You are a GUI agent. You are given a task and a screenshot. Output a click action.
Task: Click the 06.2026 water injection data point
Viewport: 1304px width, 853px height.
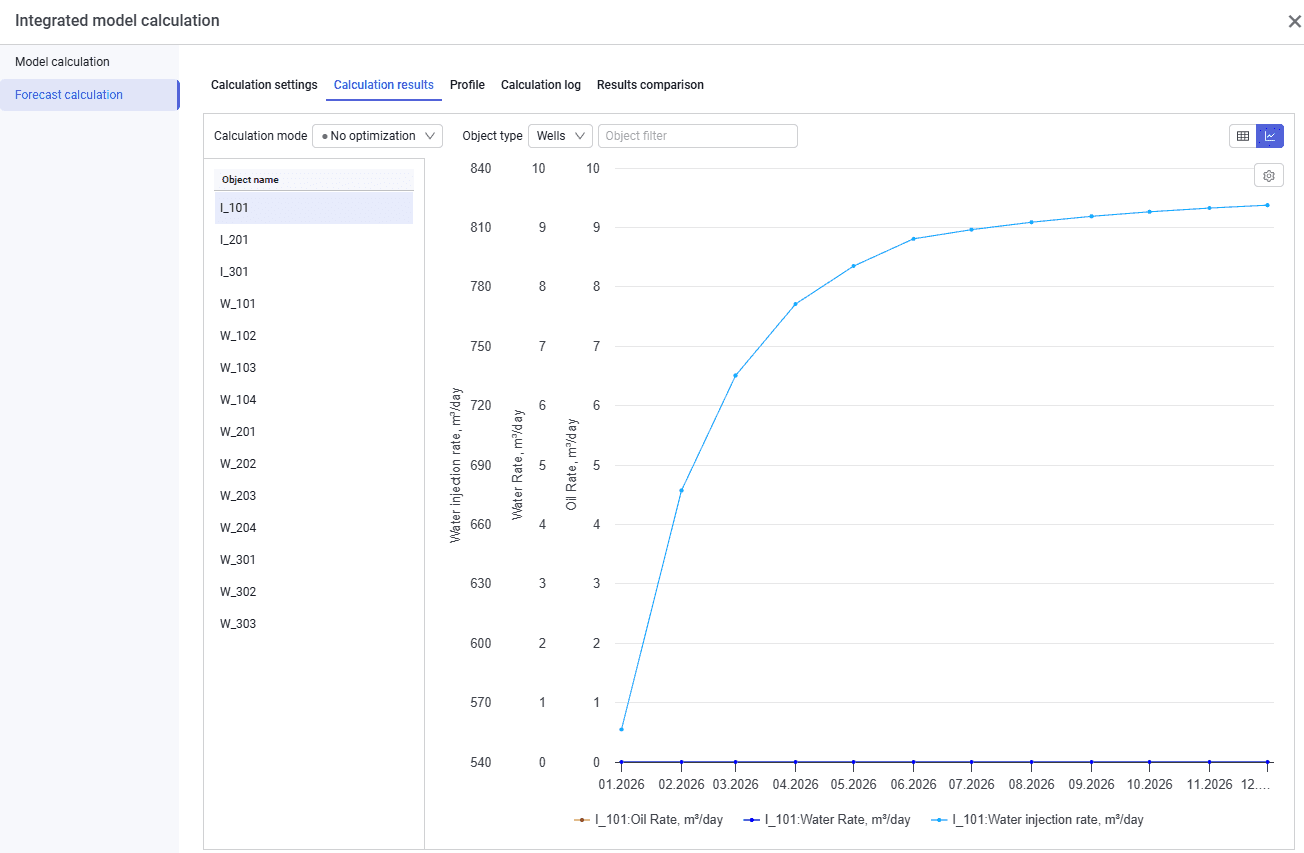point(914,239)
